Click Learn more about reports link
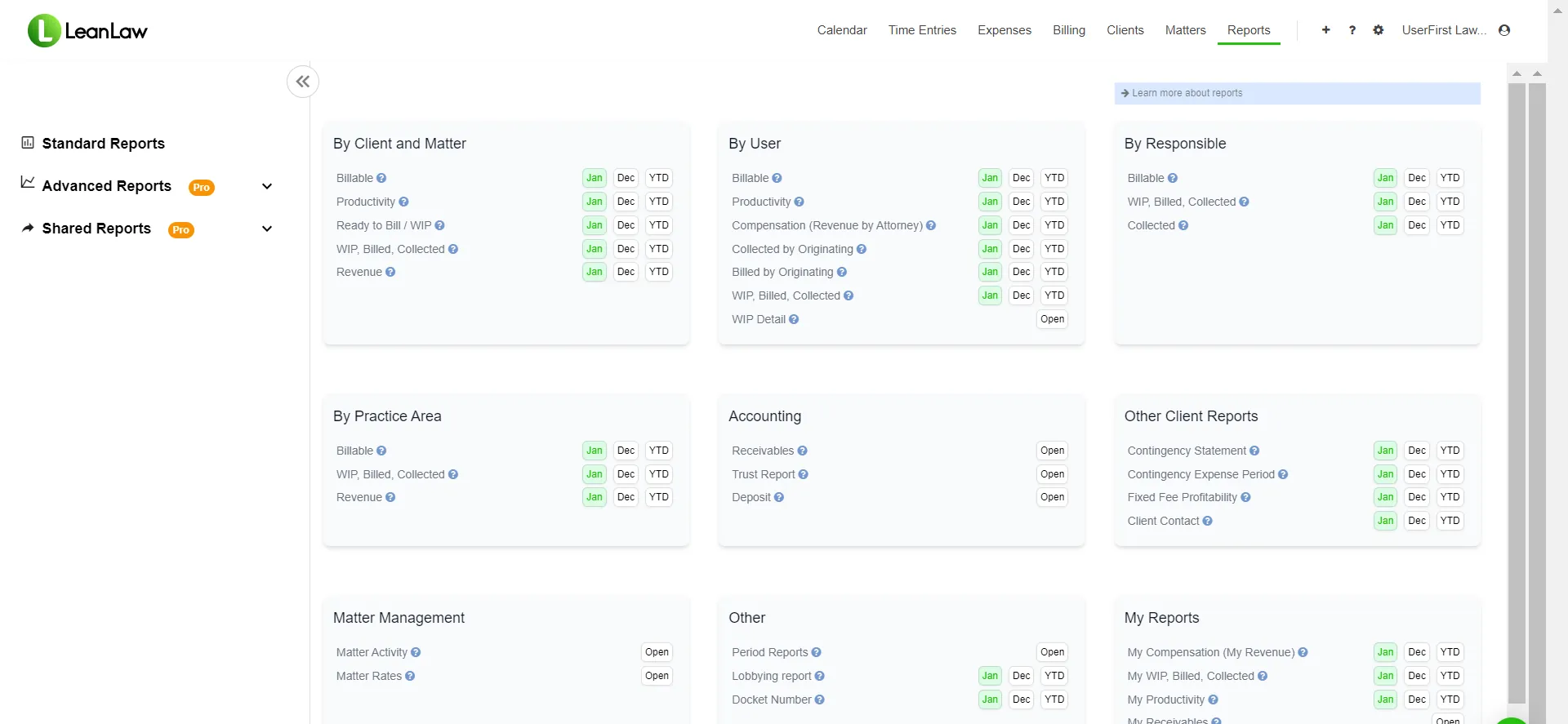The width and height of the screenshot is (1568, 724). (1187, 93)
